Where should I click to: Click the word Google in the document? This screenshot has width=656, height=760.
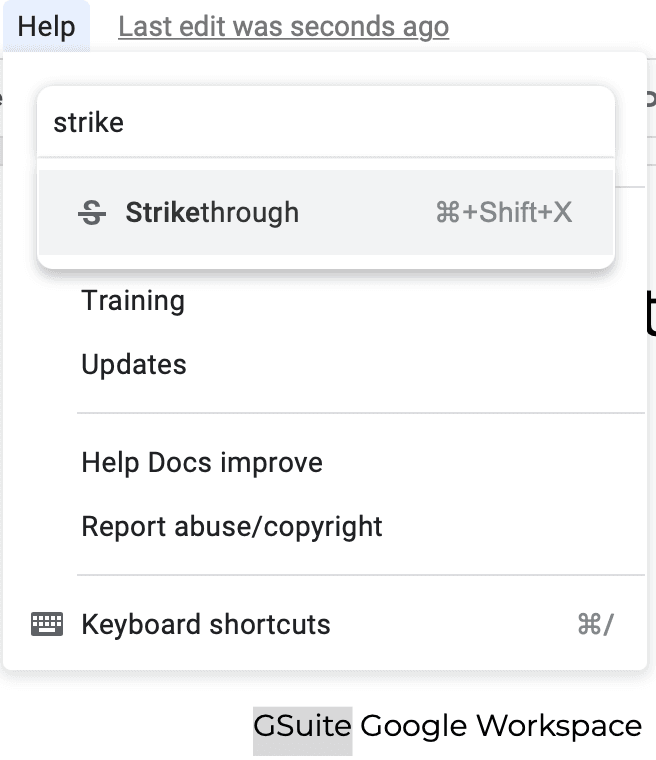click(414, 726)
